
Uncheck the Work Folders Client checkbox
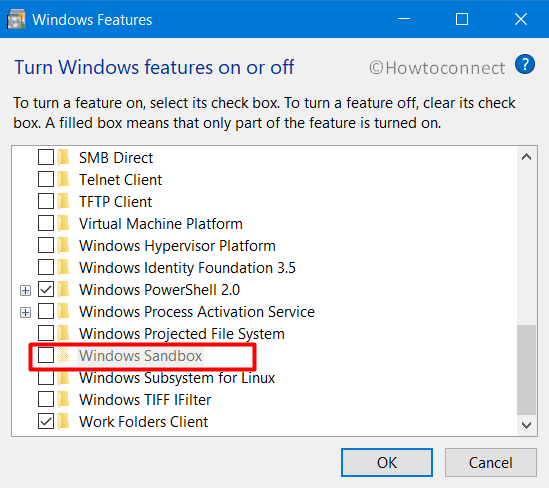(46, 421)
